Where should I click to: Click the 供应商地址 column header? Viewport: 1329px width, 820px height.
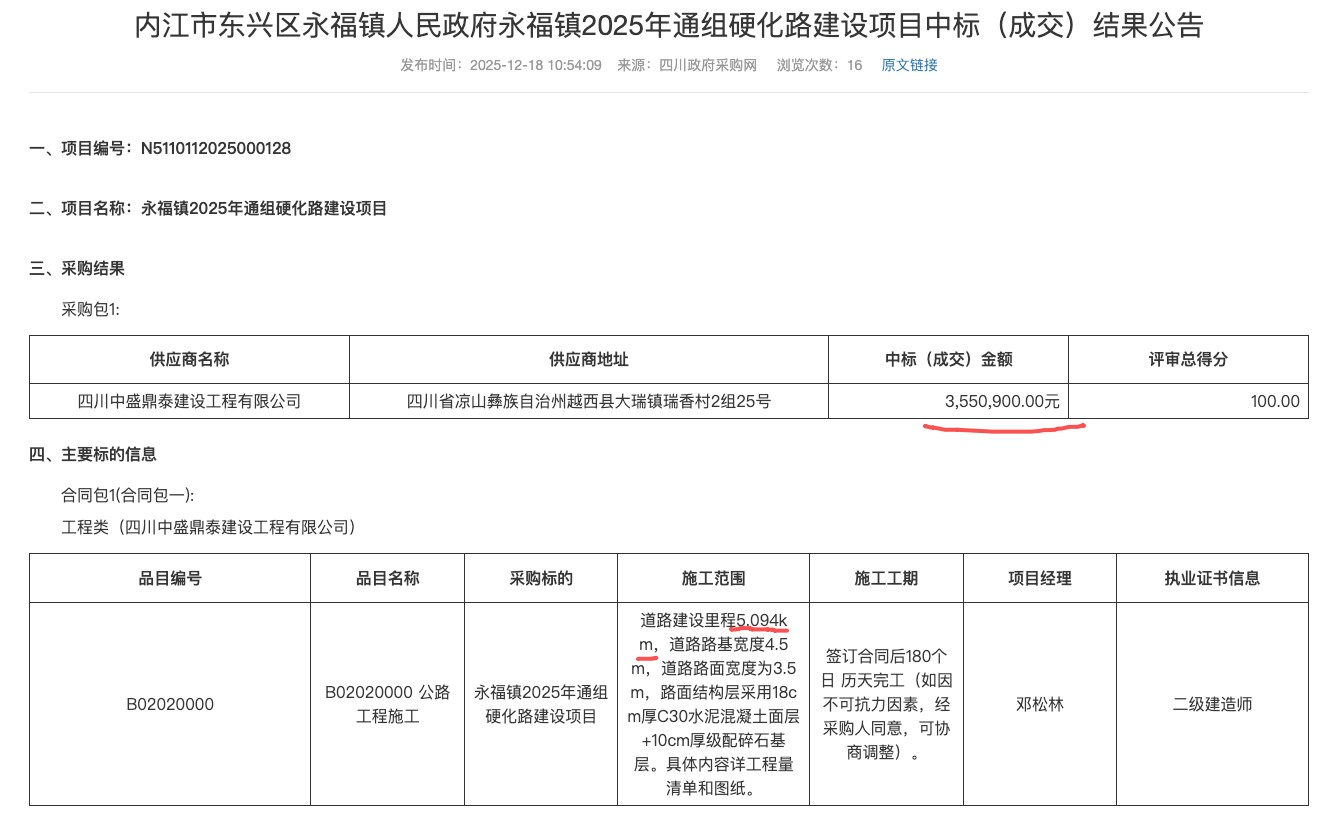click(588, 359)
